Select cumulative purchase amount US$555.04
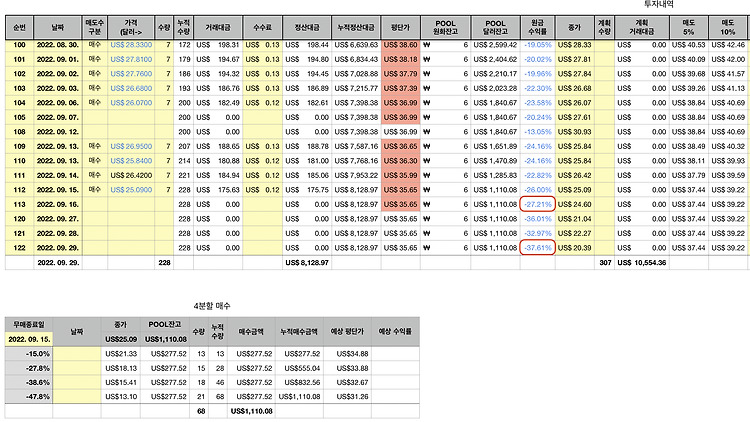750x422 pixels. pyautogui.click(x=302, y=368)
